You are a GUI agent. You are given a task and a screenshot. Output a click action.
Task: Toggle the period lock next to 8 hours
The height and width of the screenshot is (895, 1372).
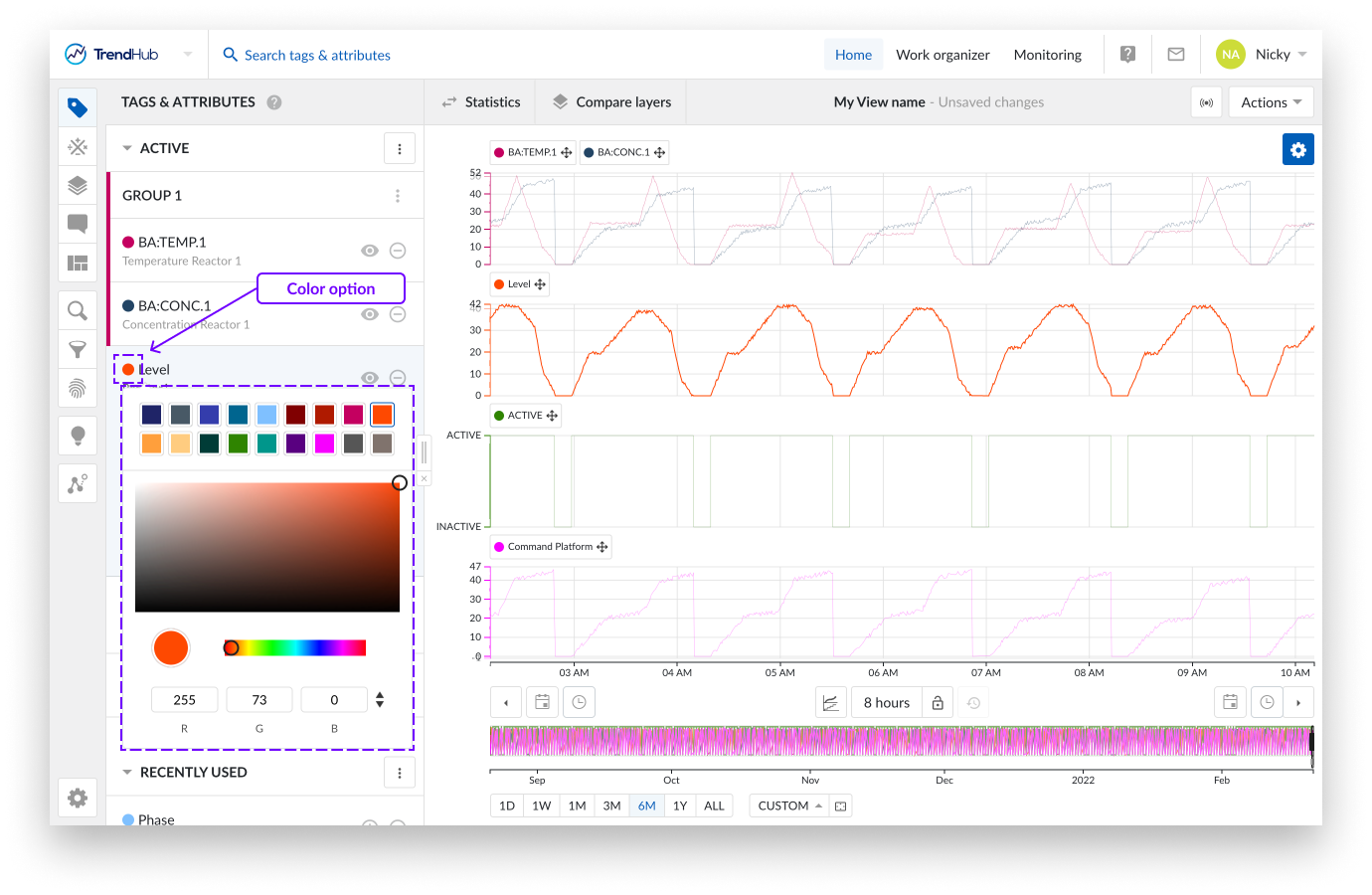pyautogui.click(x=938, y=703)
